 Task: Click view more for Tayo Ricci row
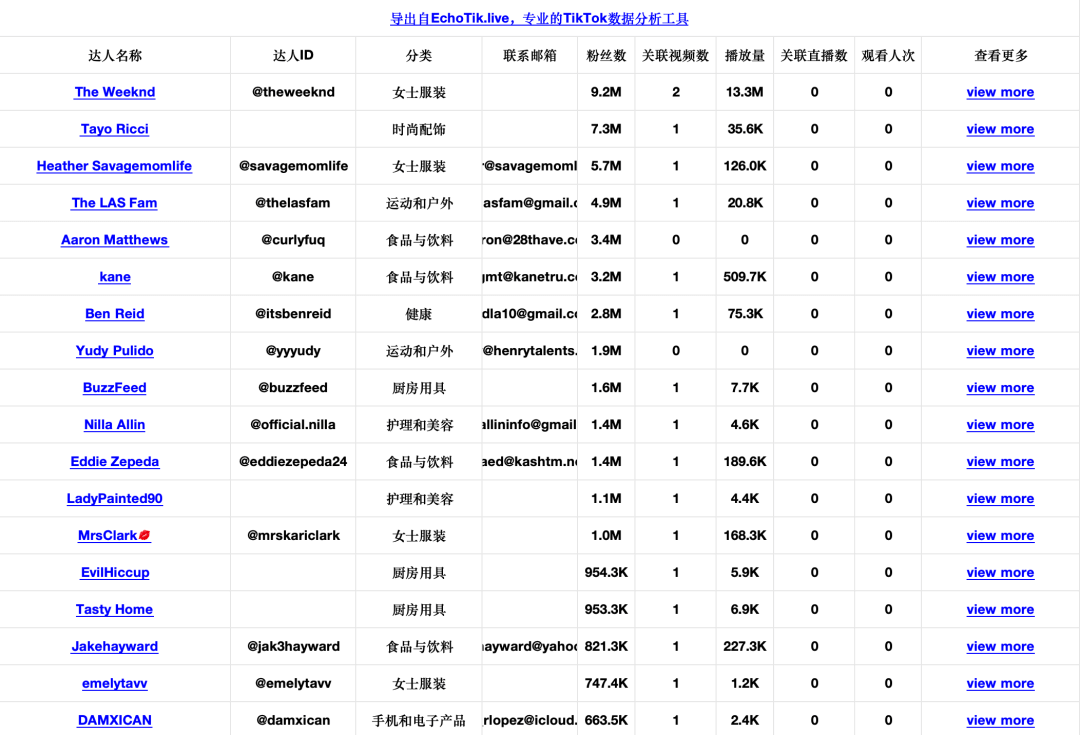coord(1000,129)
